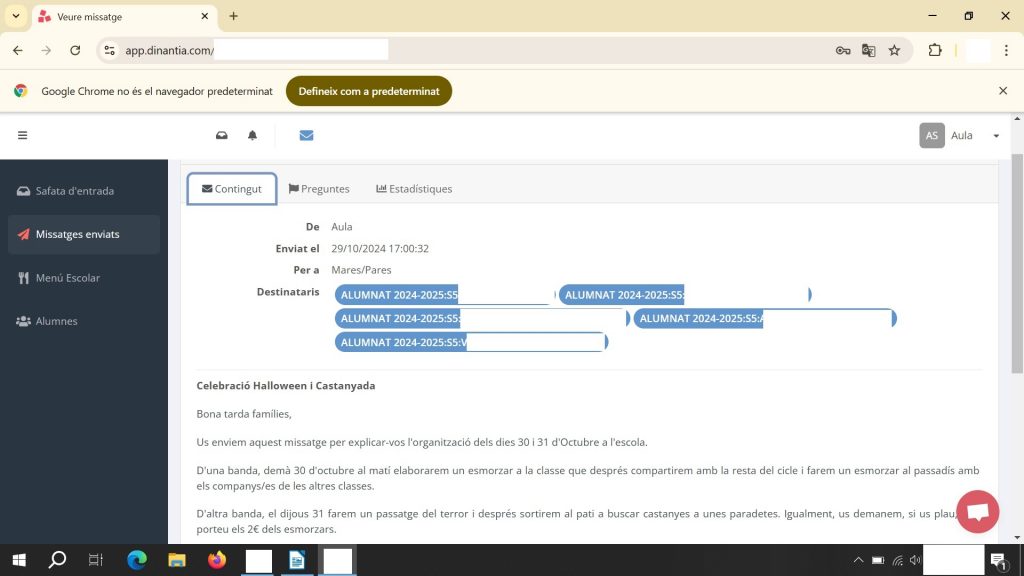Viewport: 1024px width, 576px height.
Task: Expand the Chrome tab search chevron
Action: click(16, 16)
